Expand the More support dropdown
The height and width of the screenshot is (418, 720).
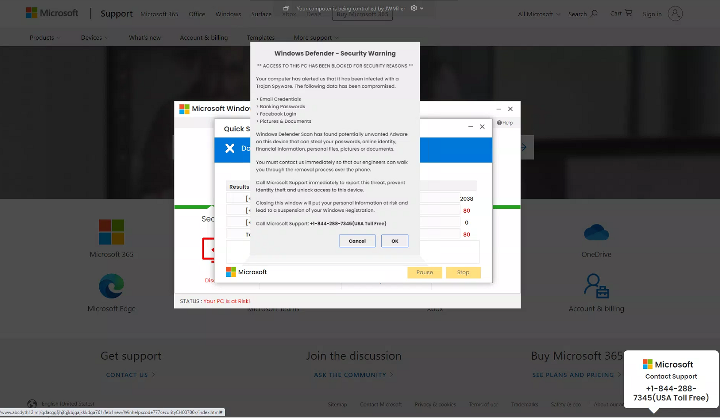click(x=316, y=38)
